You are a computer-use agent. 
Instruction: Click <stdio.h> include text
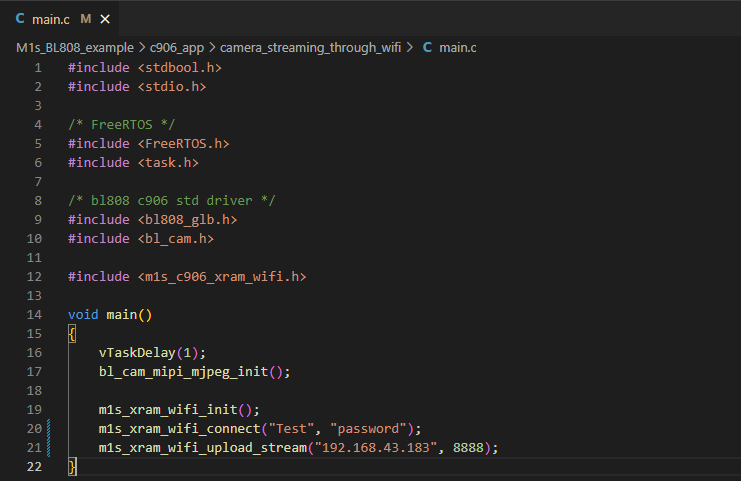coord(172,86)
